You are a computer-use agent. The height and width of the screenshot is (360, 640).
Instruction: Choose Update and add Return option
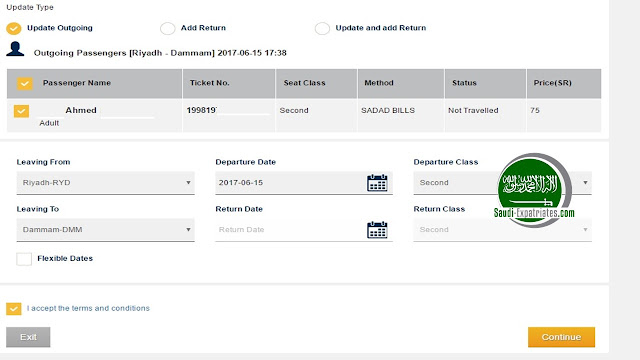tap(322, 28)
